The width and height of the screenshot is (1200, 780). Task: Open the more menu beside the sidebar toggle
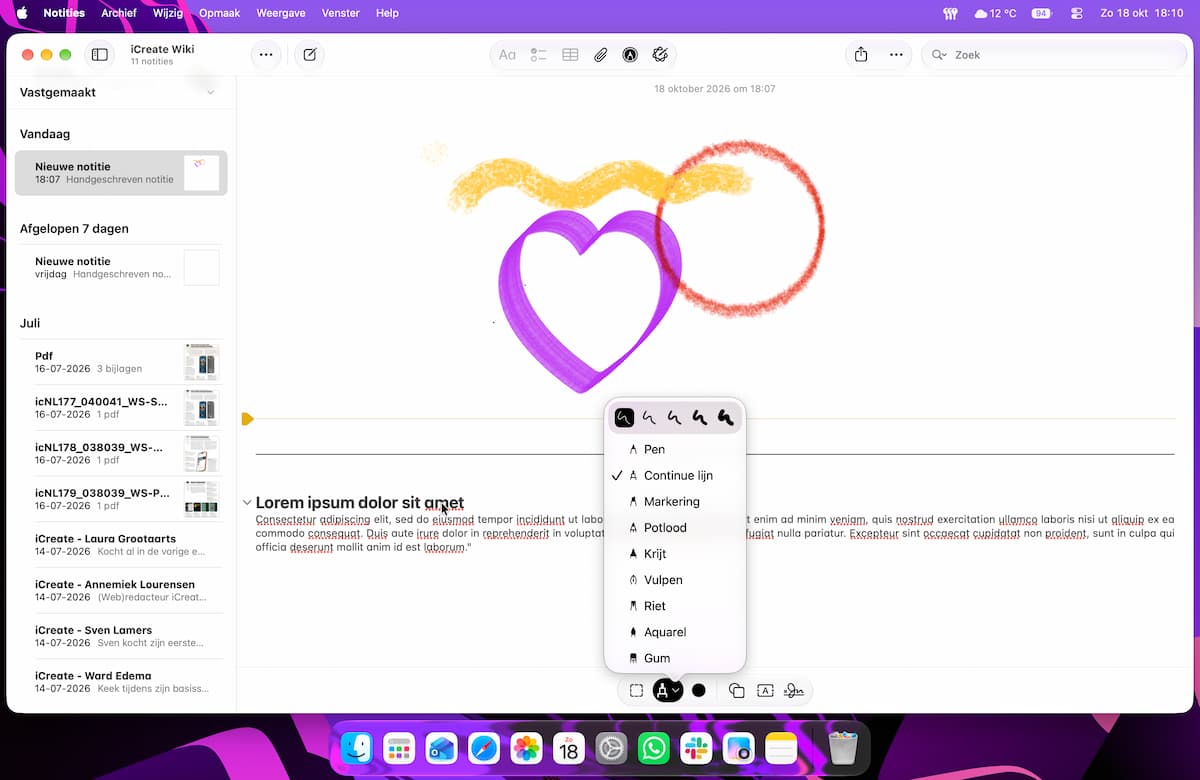click(266, 55)
